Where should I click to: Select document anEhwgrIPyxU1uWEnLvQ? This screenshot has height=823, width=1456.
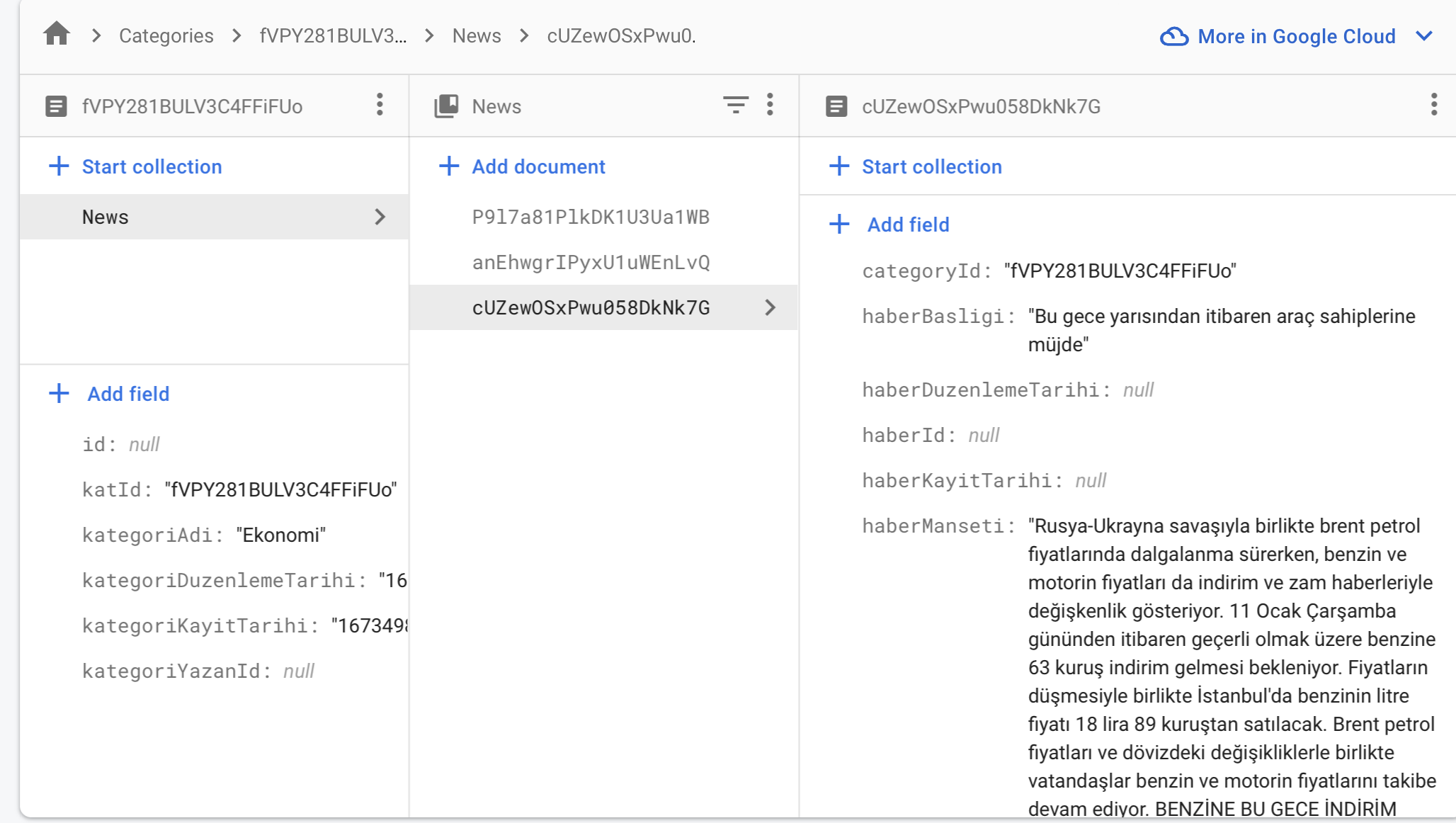click(x=591, y=262)
